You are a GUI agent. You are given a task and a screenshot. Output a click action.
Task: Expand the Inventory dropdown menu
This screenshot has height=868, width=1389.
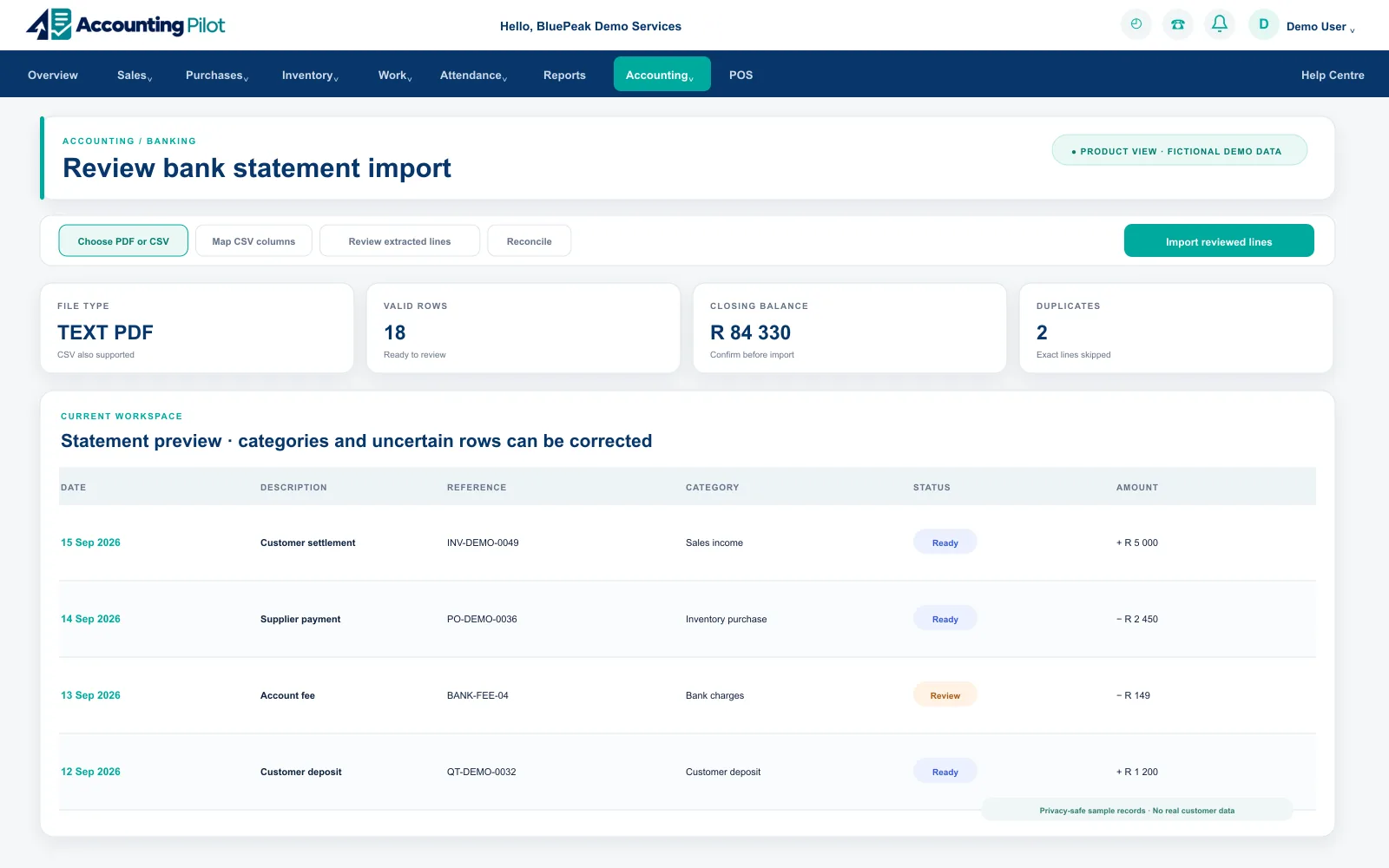(310, 76)
